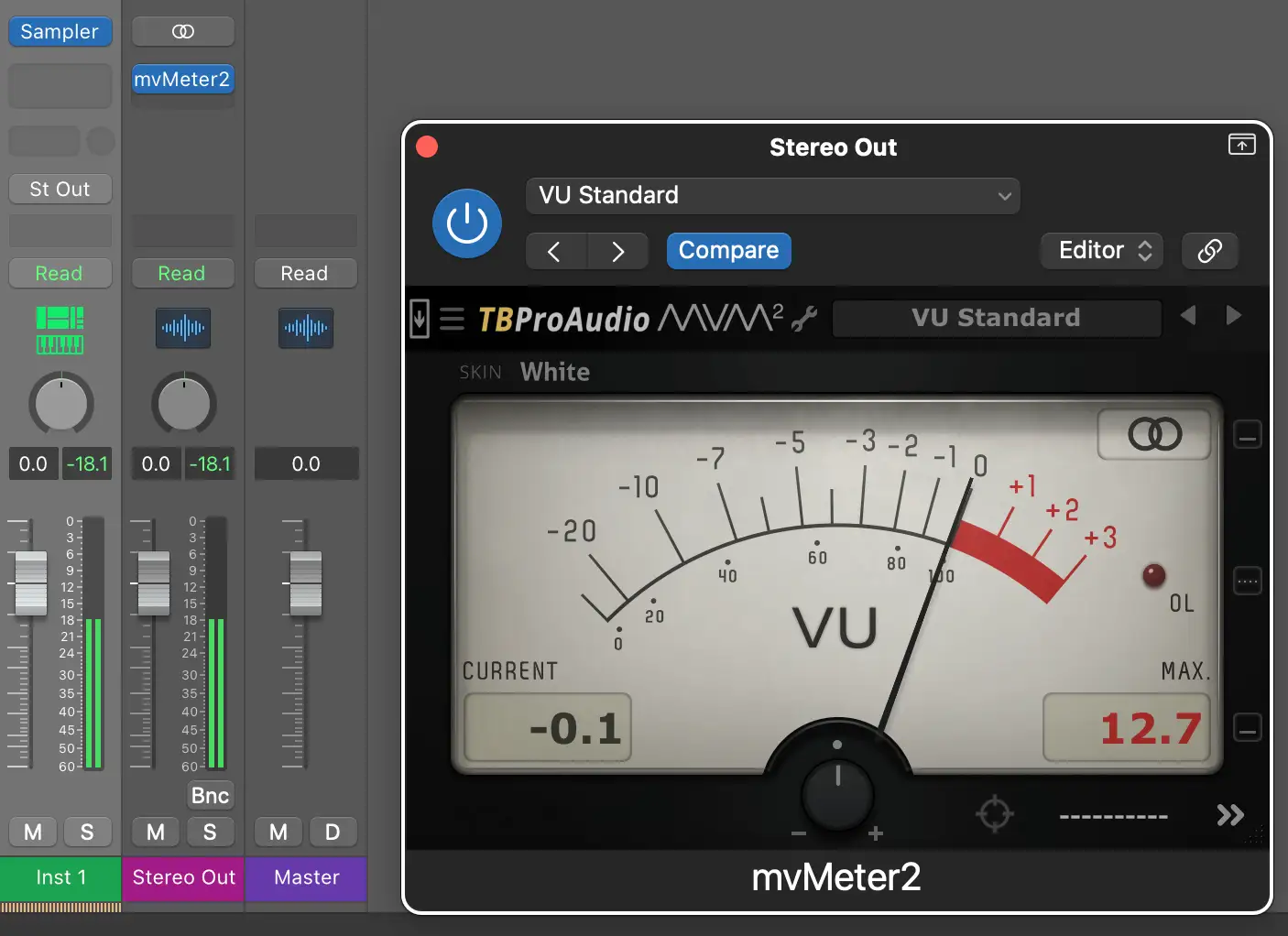Click the double chevron expand icon
This screenshot has height=936, width=1288.
[x=1229, y=814]
